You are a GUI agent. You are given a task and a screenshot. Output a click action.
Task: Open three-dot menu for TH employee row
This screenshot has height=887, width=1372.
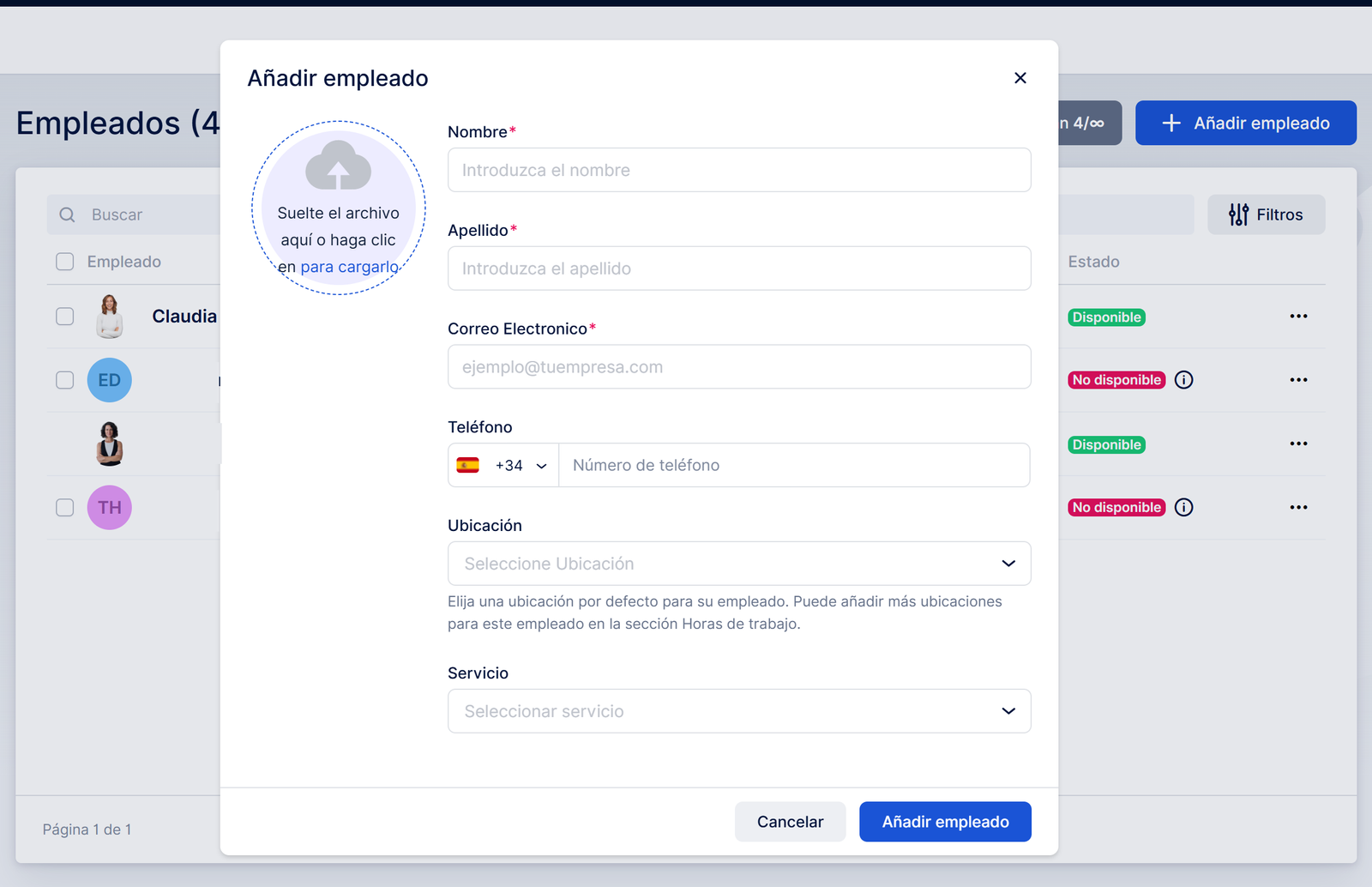click(x=1298, y=508)
